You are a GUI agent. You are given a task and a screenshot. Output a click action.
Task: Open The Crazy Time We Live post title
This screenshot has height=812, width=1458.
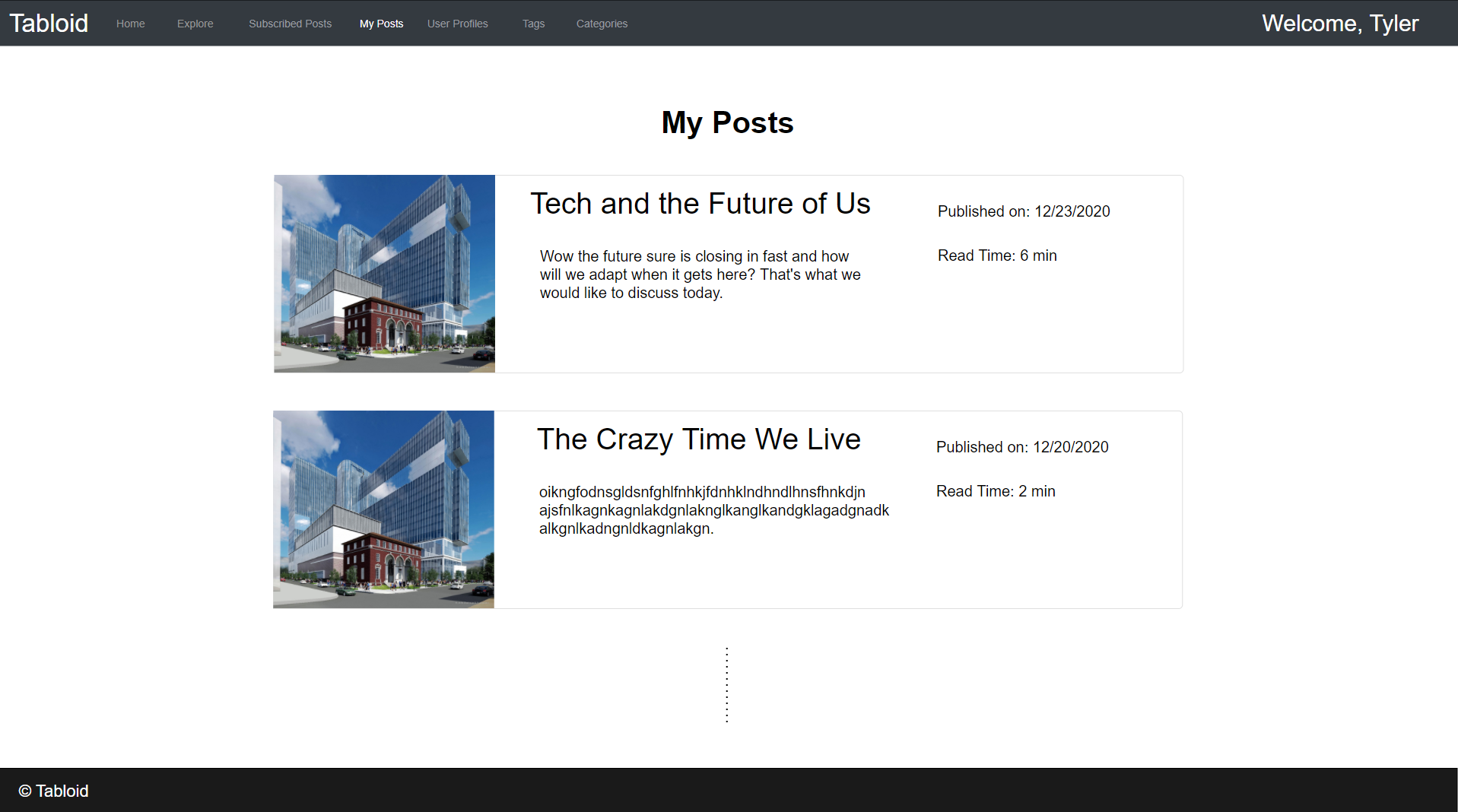[699, 439]
